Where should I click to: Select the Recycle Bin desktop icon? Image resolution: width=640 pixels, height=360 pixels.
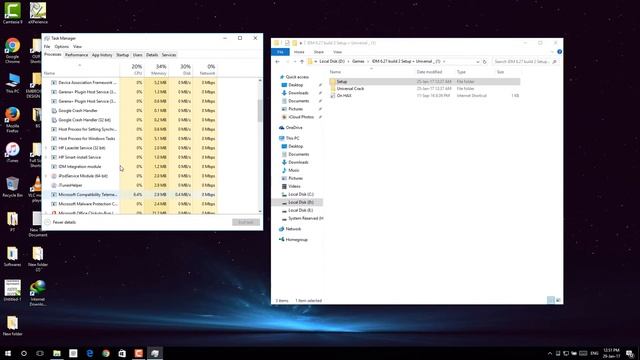[x=13, y=187]
